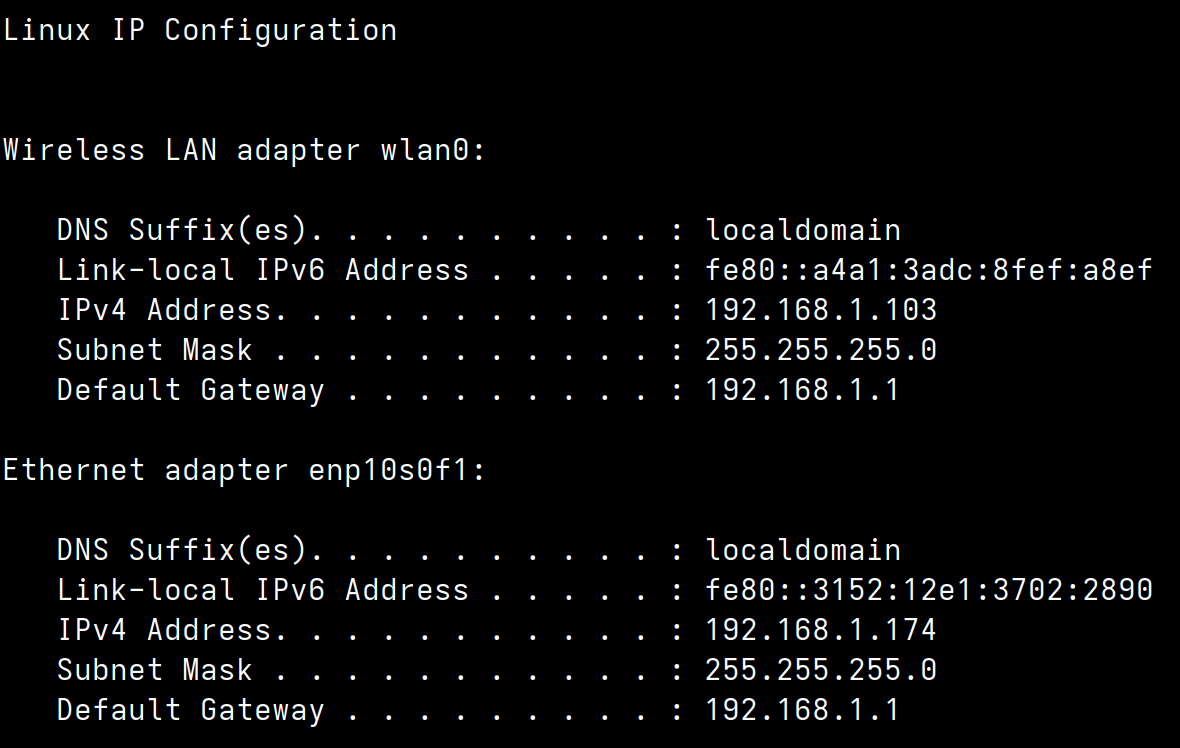
Task: Click the "Link-local IPv6 Address" label under wlan0
Action: point(262,270)
